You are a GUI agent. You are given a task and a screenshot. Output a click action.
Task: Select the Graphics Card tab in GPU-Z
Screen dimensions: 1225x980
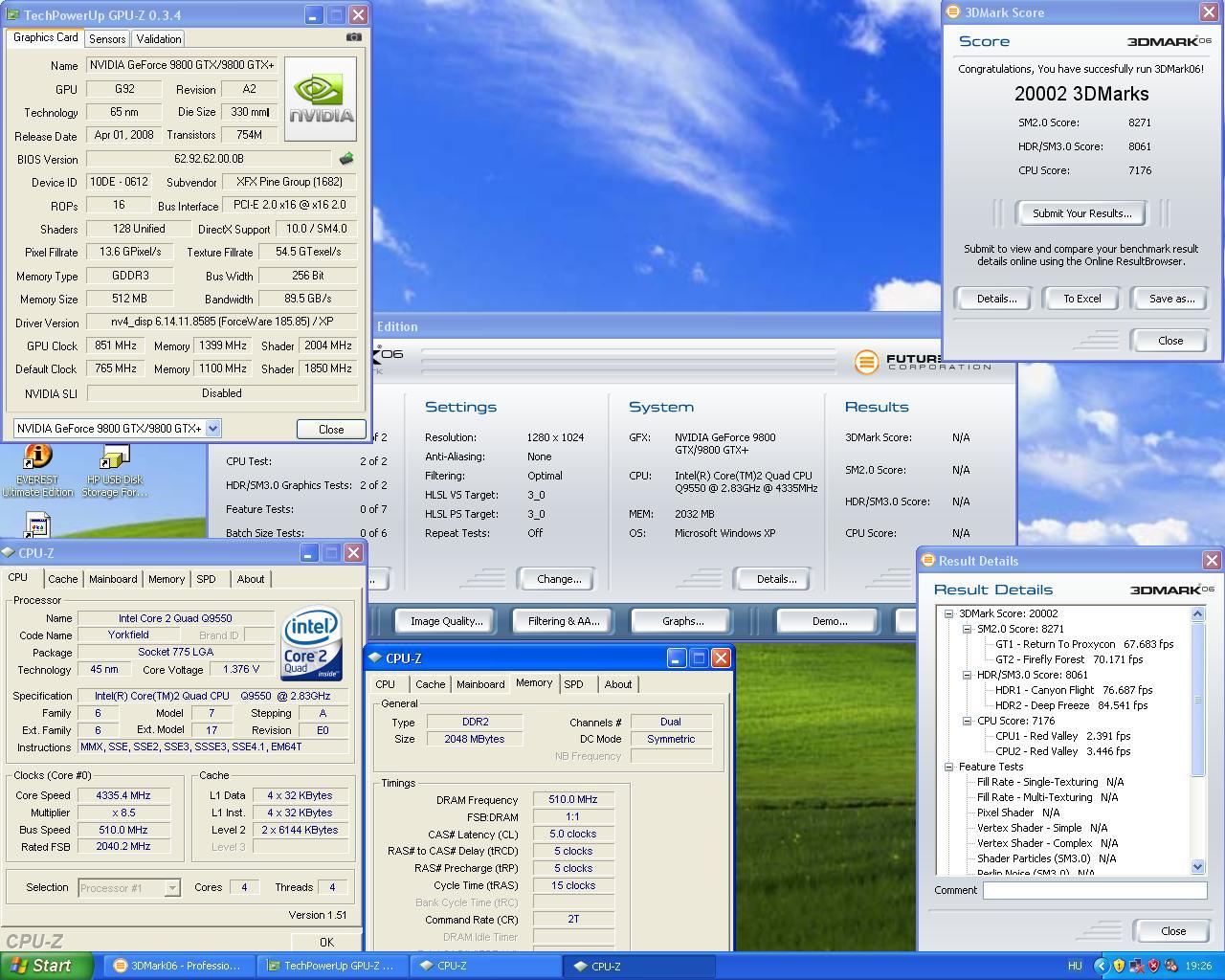click(45, 37)
